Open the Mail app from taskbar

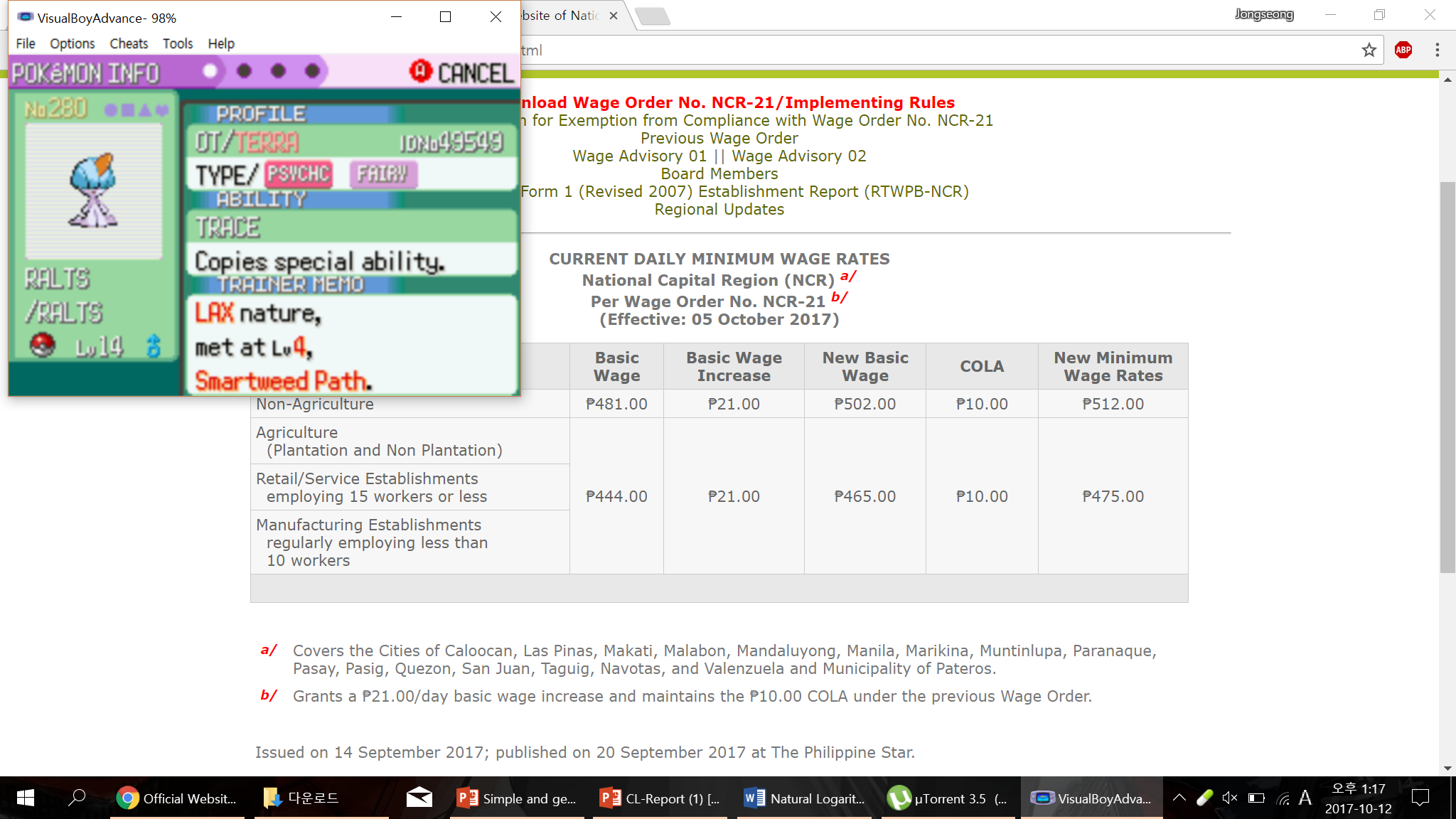[x=419, y=798]
